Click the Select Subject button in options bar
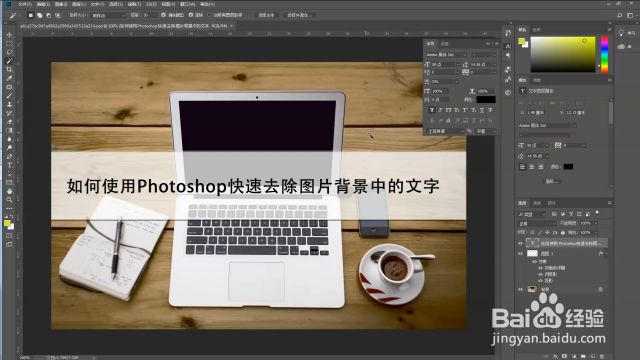 [x=266, y=15]
